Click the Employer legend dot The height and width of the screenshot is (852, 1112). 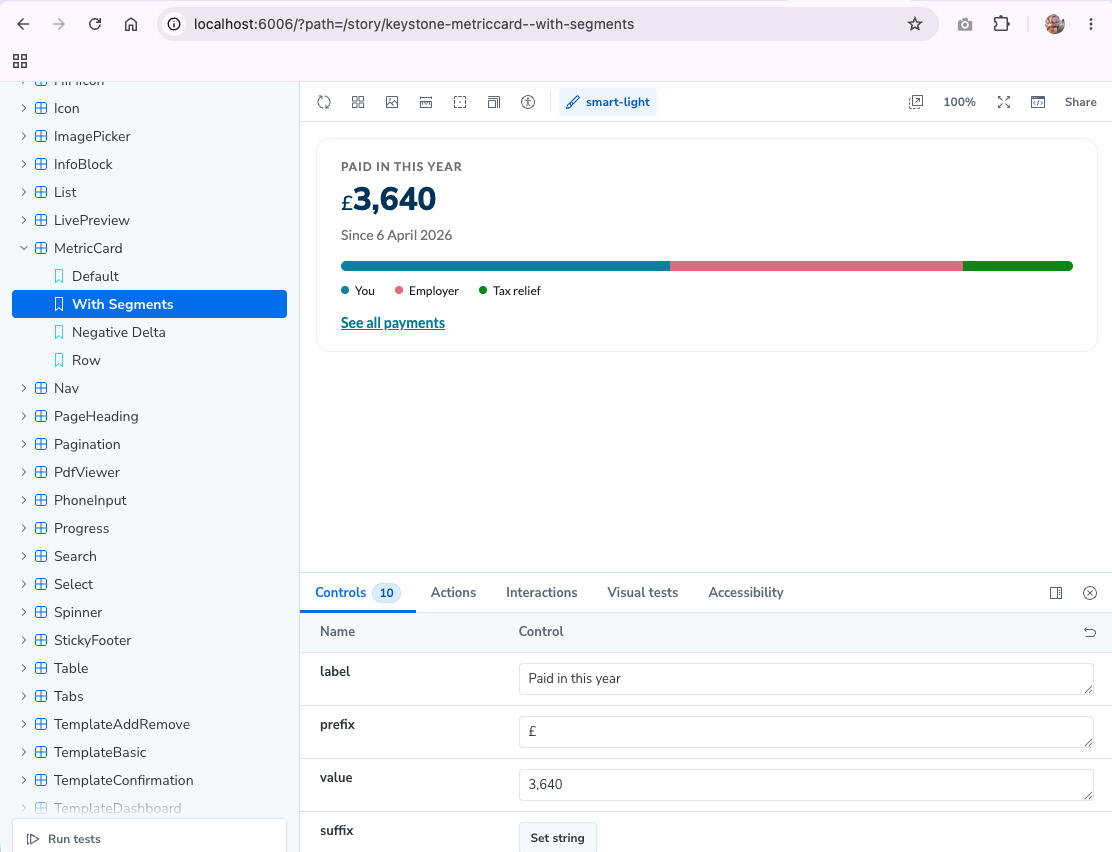pos(399,290)
